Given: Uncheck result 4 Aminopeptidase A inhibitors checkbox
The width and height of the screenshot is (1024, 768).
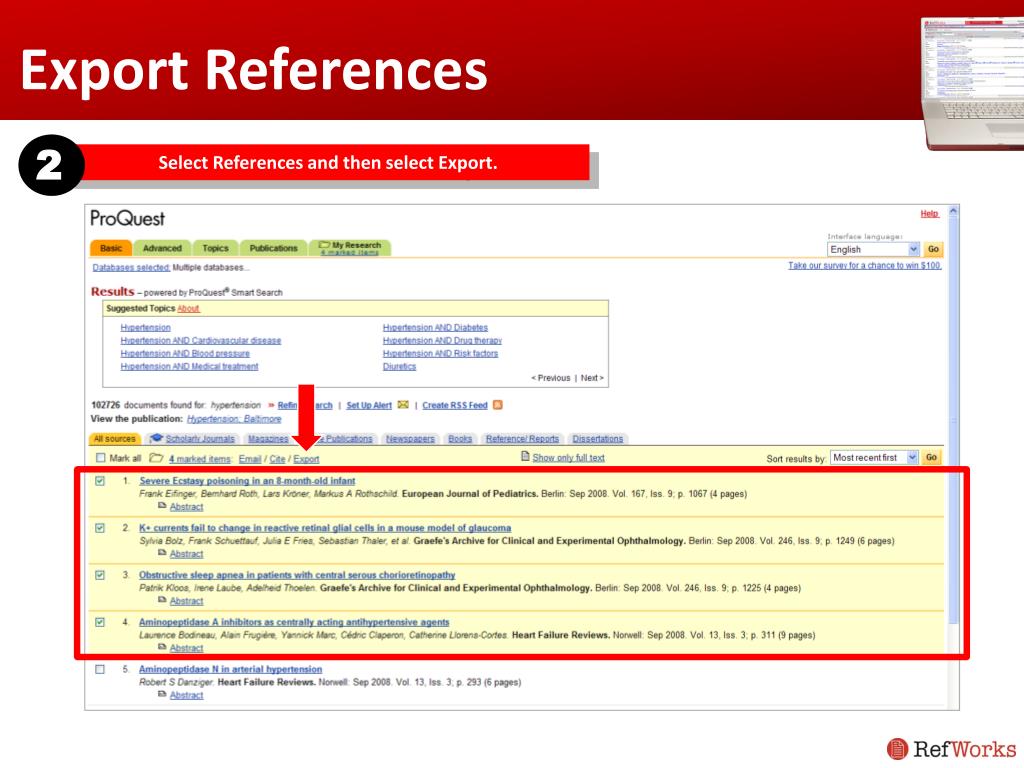Looking at the screenshot, I should click(100, 622).
